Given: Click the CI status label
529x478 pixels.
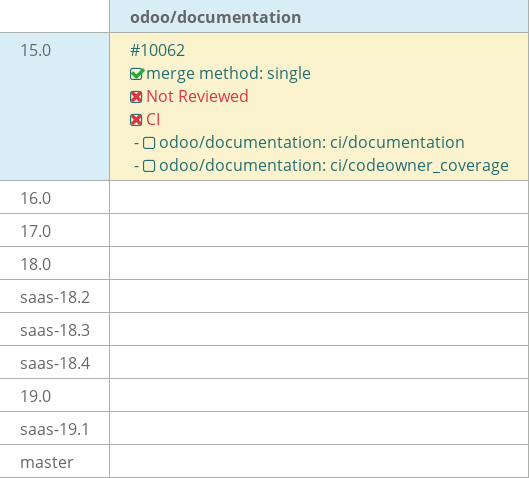Looking at the screenshot, I should tap(153, 119).
